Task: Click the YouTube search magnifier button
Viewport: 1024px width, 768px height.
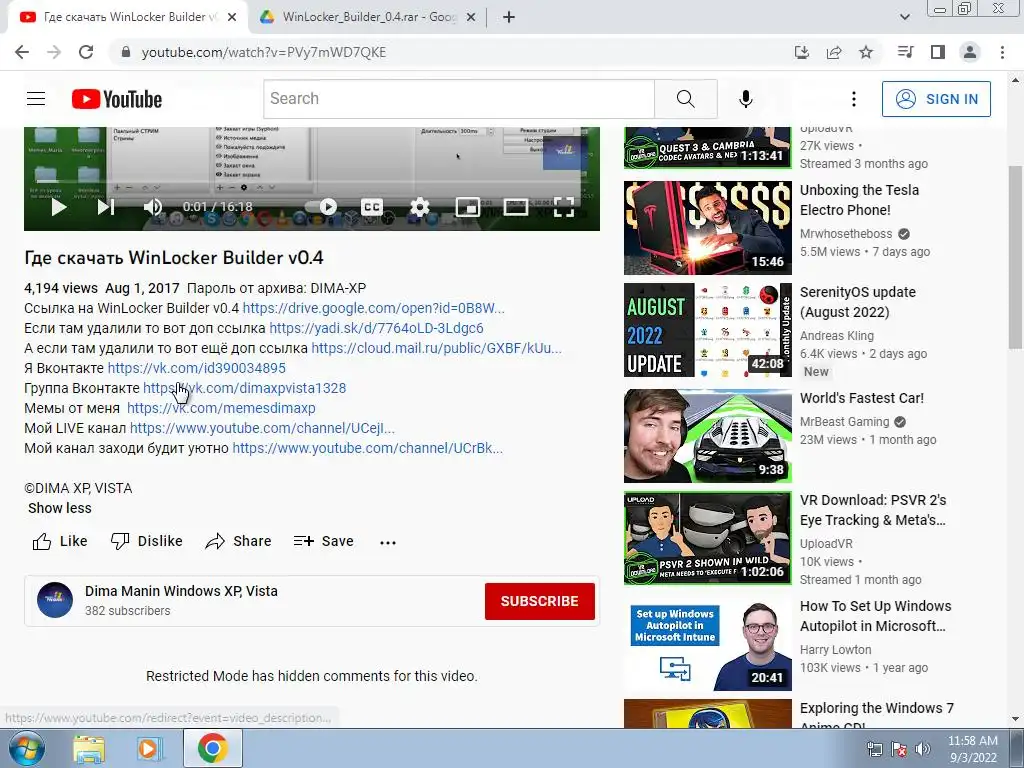Action: click(686, 99)
